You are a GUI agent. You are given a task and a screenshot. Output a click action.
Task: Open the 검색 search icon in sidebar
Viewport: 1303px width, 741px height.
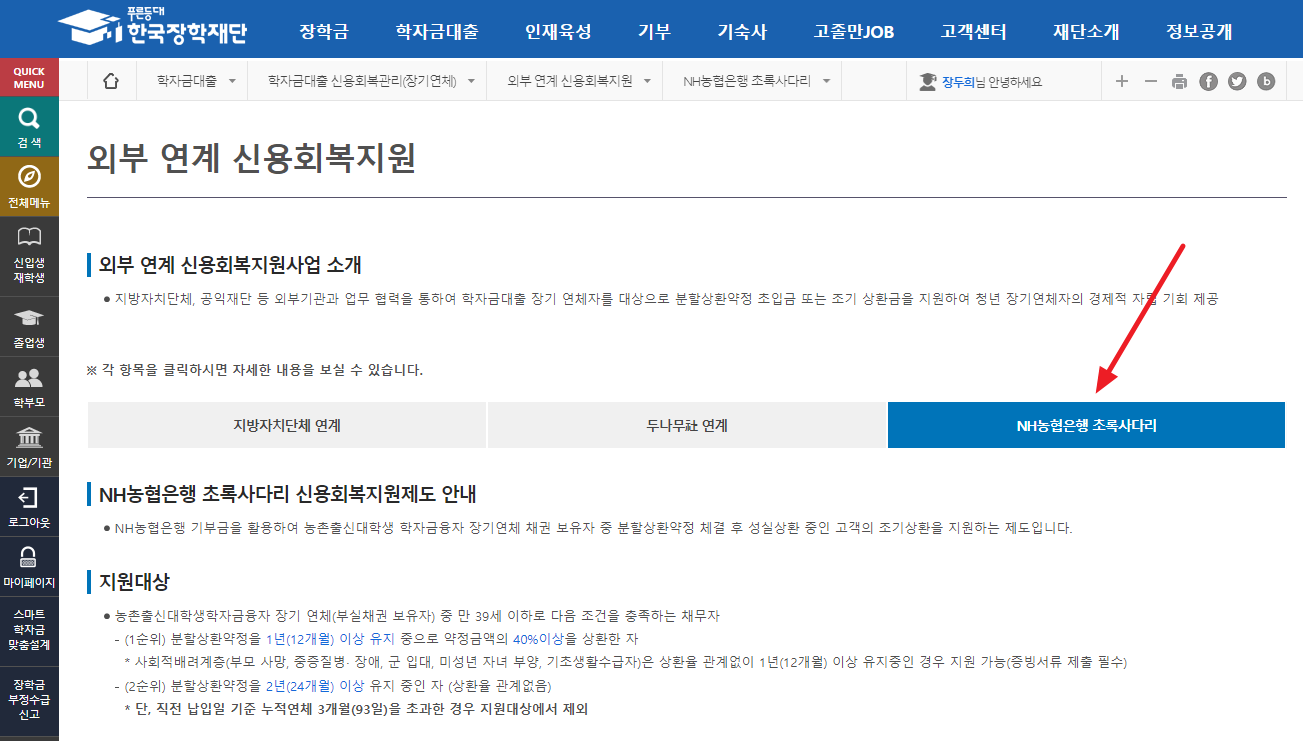point(29,127)
